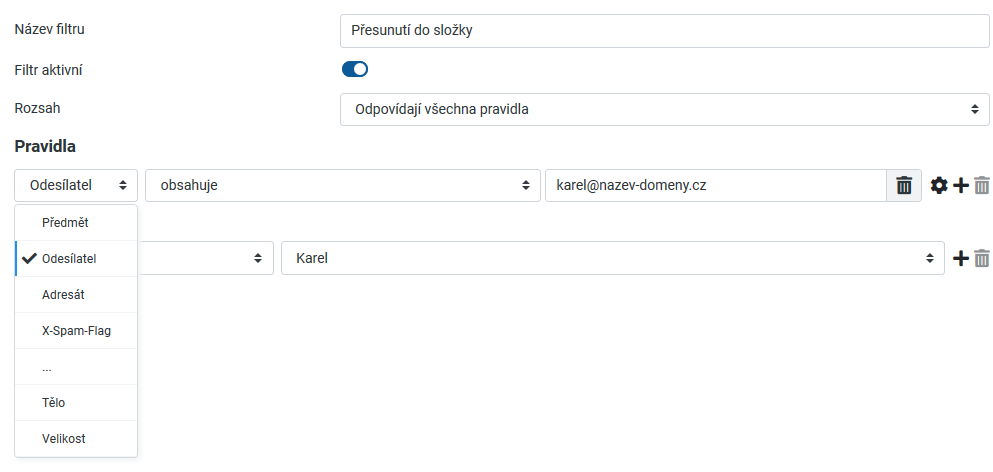The image size is (993, 472).
Task: Click the karel@nazev-domeny.cz value field
Action: (715, 186)
